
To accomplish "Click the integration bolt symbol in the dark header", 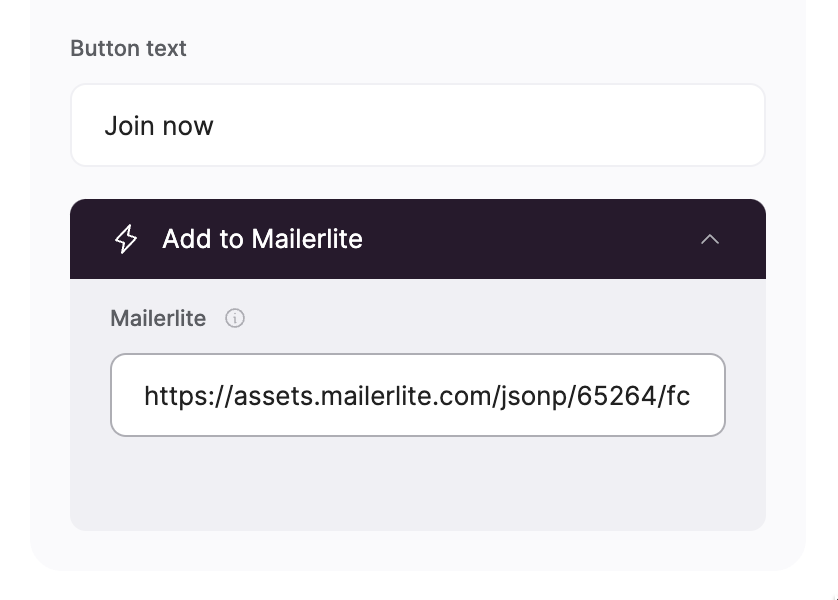I will click(x=124, y=239).
